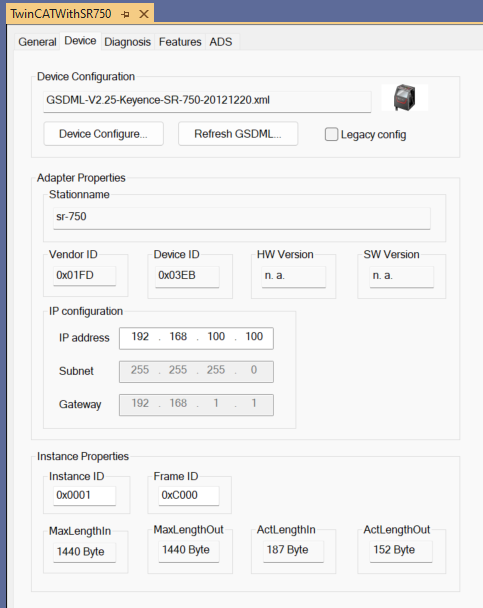This screenshot has height=608, width=483.
Task: Click the GSDML file name field
Action: (x=207, y=102)
